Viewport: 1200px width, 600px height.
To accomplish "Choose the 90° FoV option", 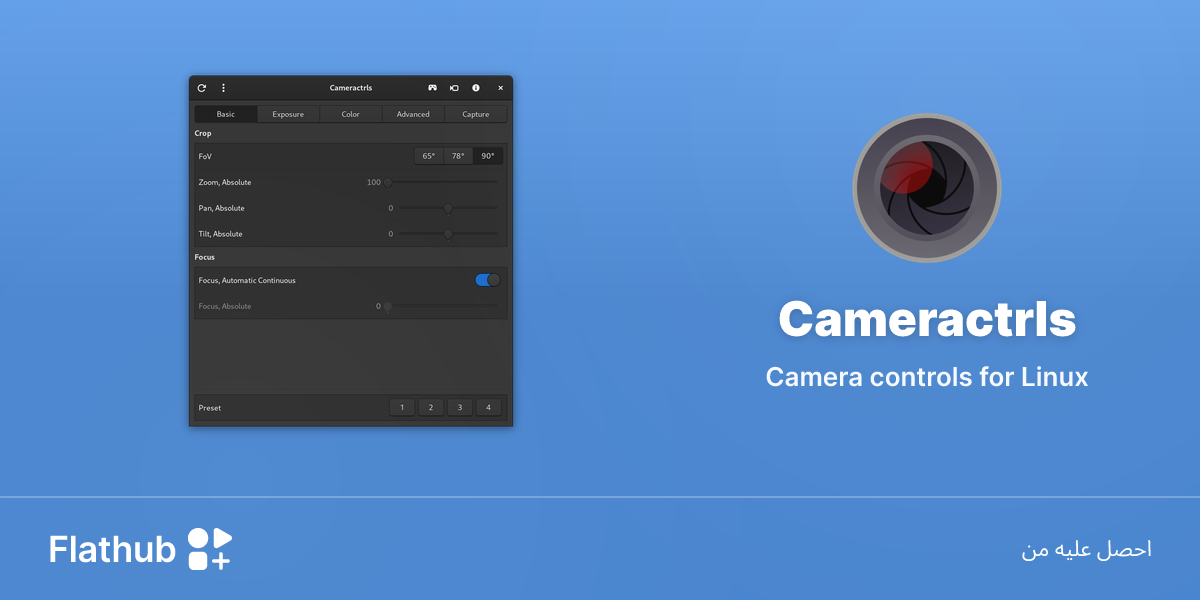I will tap(488, 156).
